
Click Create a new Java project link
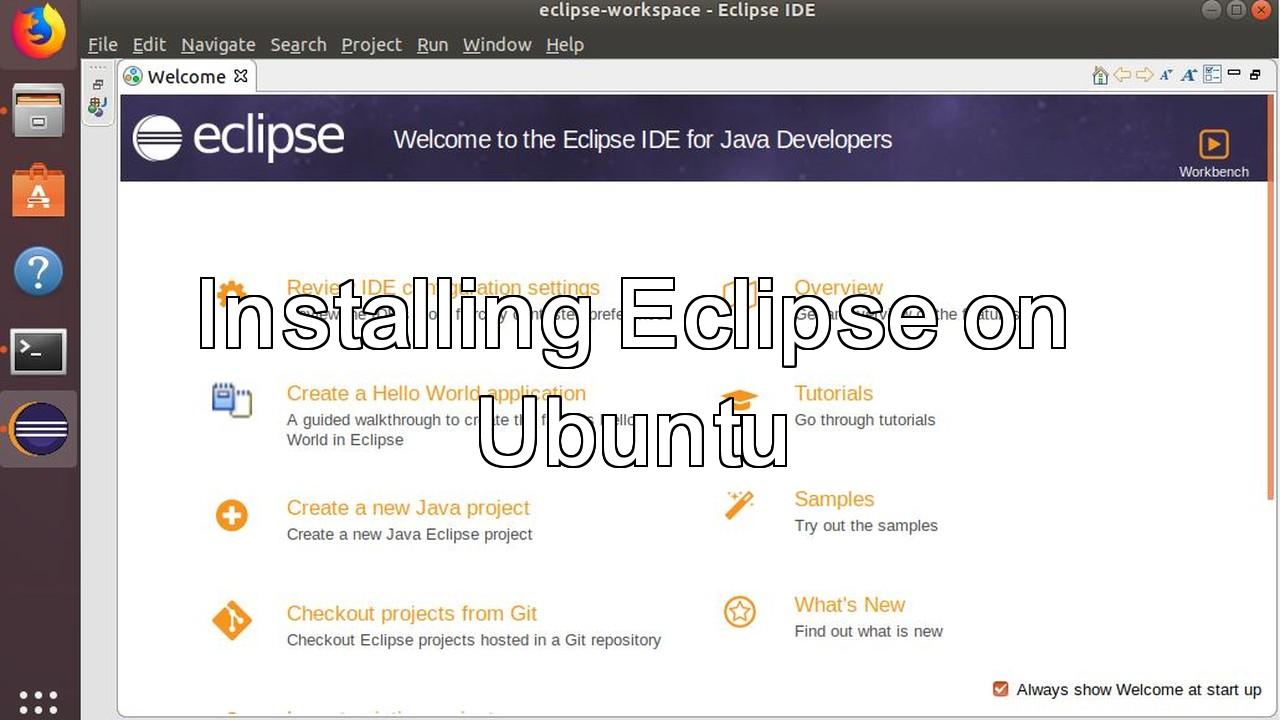(x=408, y=508)
